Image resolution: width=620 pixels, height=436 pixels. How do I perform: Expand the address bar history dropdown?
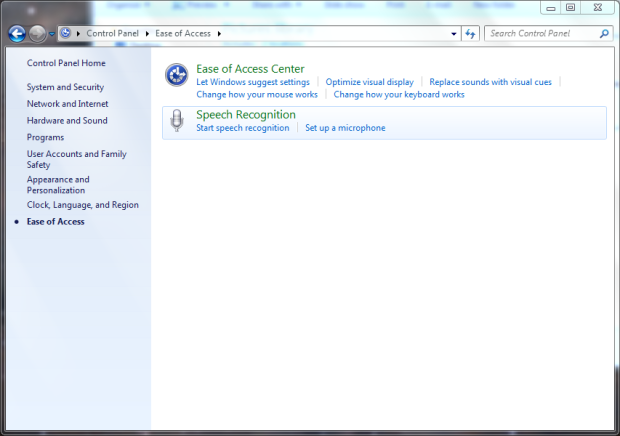click(453, 34)
